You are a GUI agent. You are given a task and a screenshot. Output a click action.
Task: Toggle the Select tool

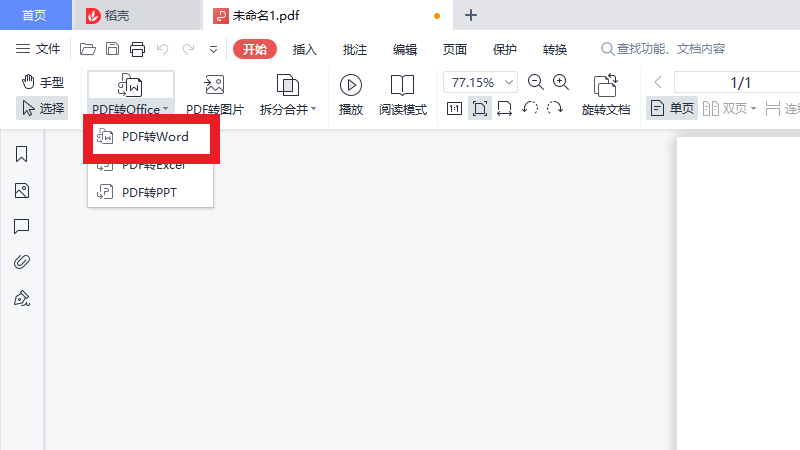pyautogui.click(x=41, y=108)
